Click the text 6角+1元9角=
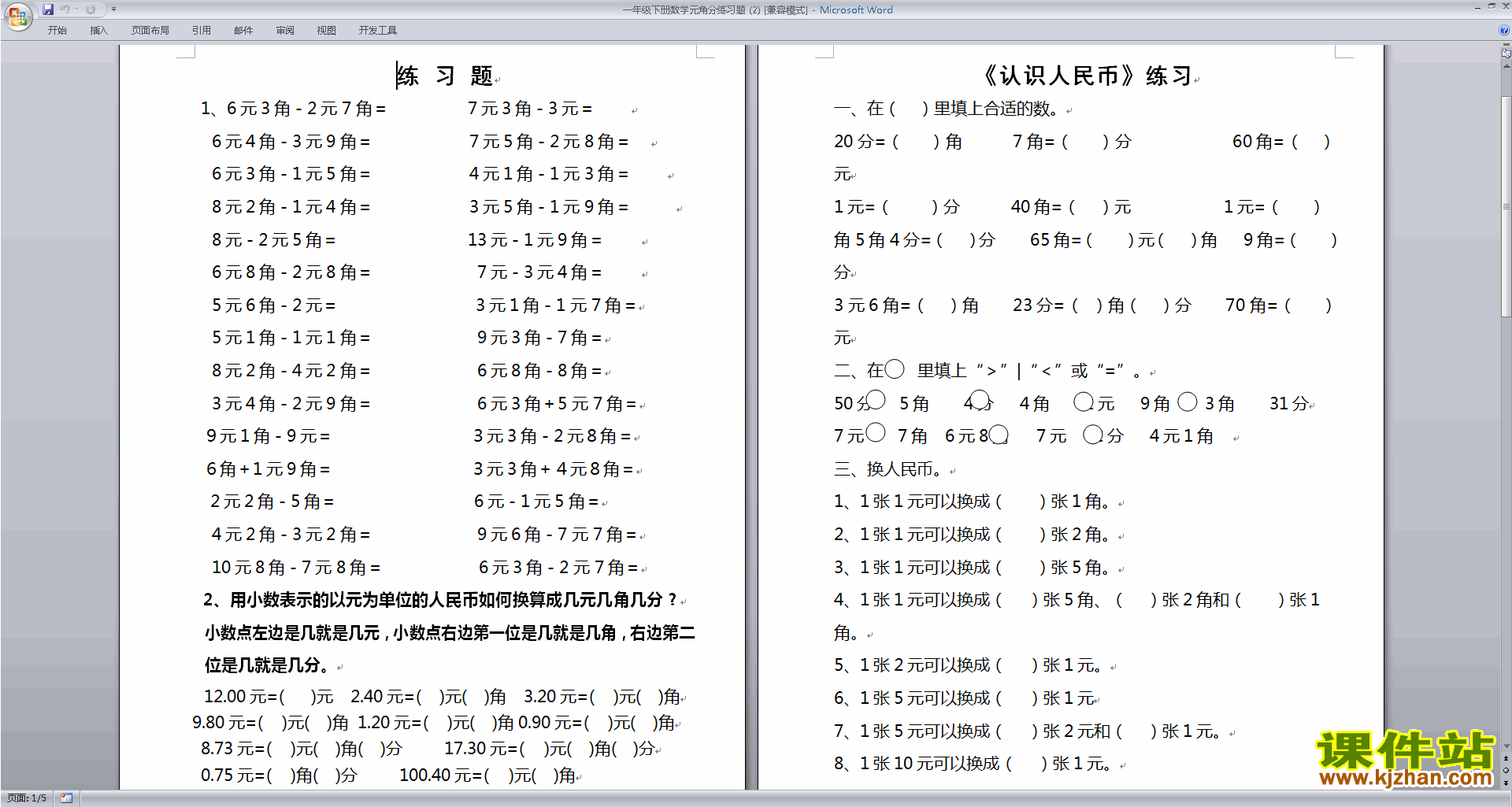This screenshot has width=1512, height=807. point(268,468)
